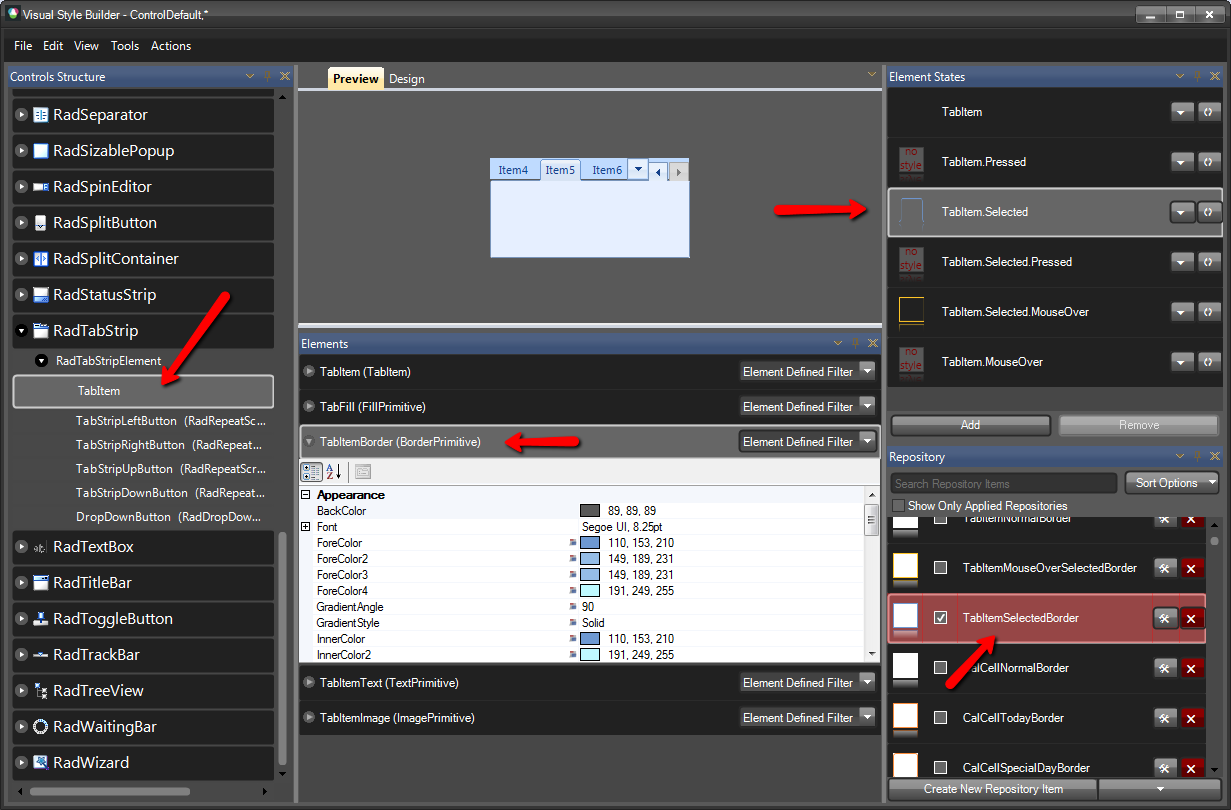Expand the TabFill (FillPrimitive) element
Screen dimensions: 1231x810
309,407
